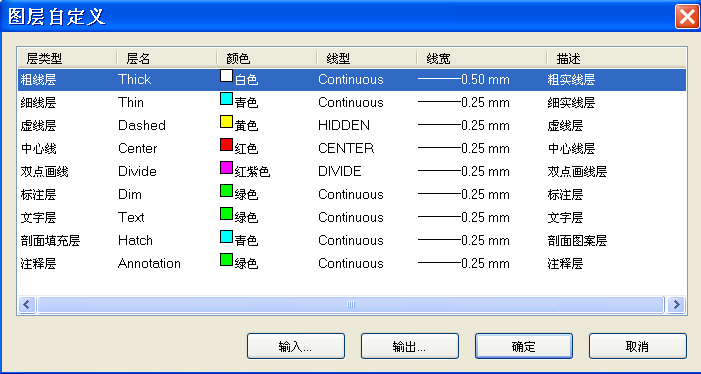Click the magenta swatch of Divide layer
701x374 pixels.
pos(226,168)
